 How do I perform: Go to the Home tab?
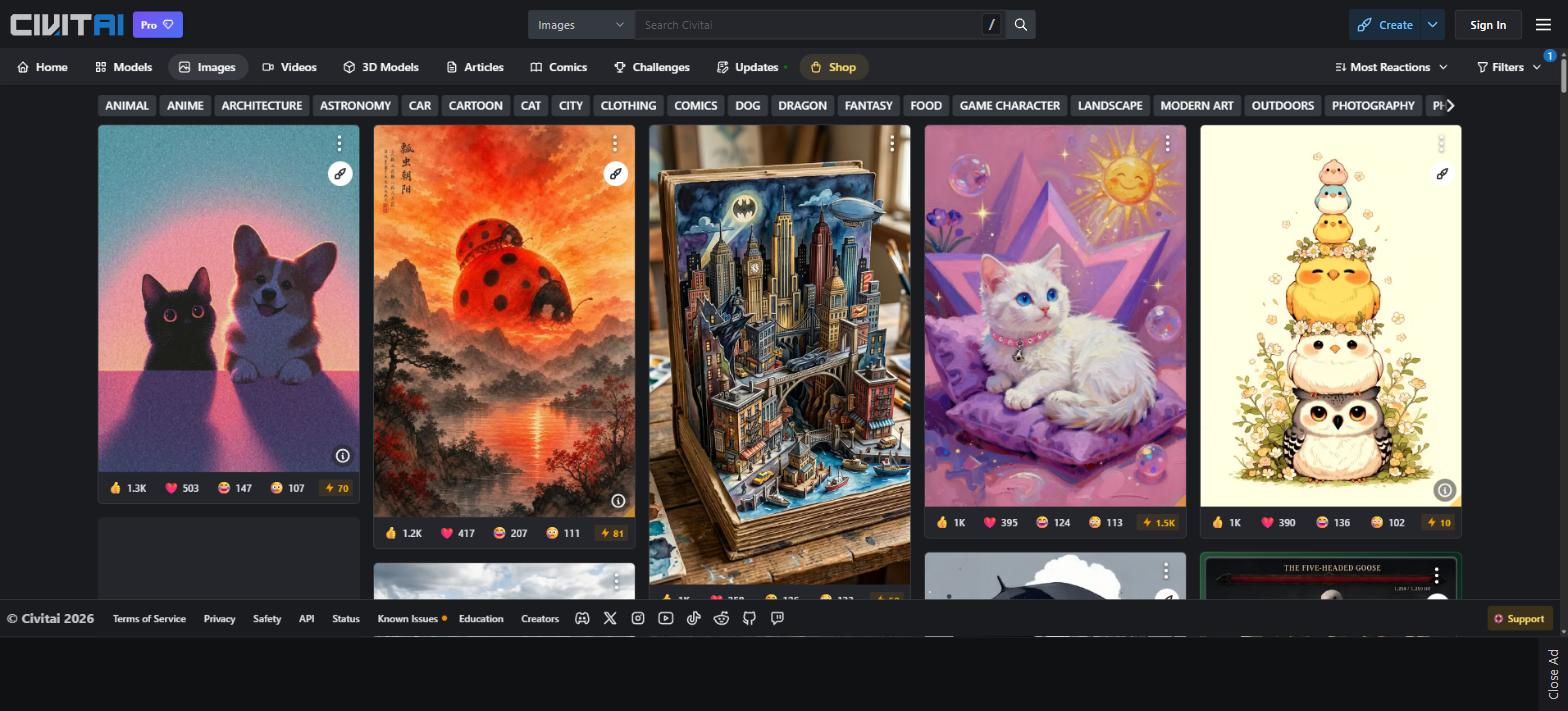42,67
